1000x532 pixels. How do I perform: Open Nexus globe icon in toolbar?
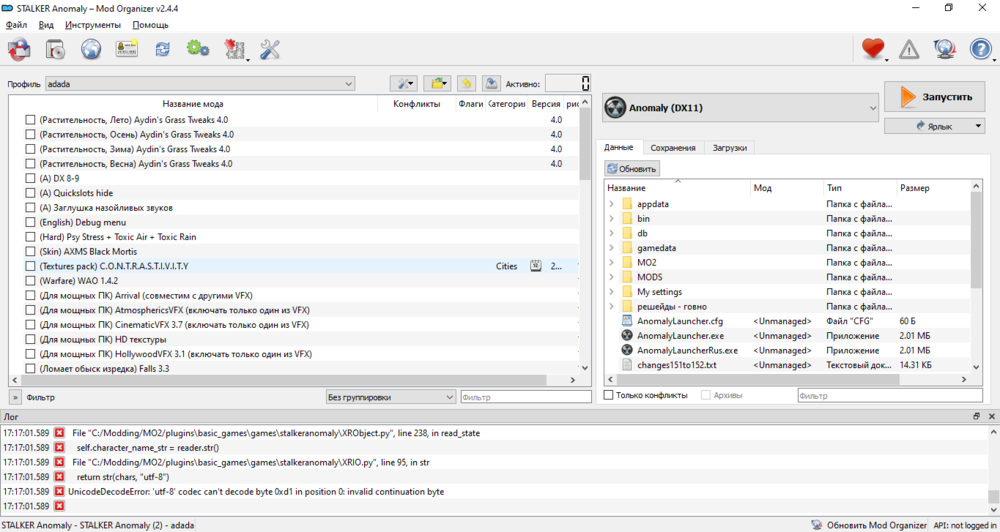click(91, 49)
